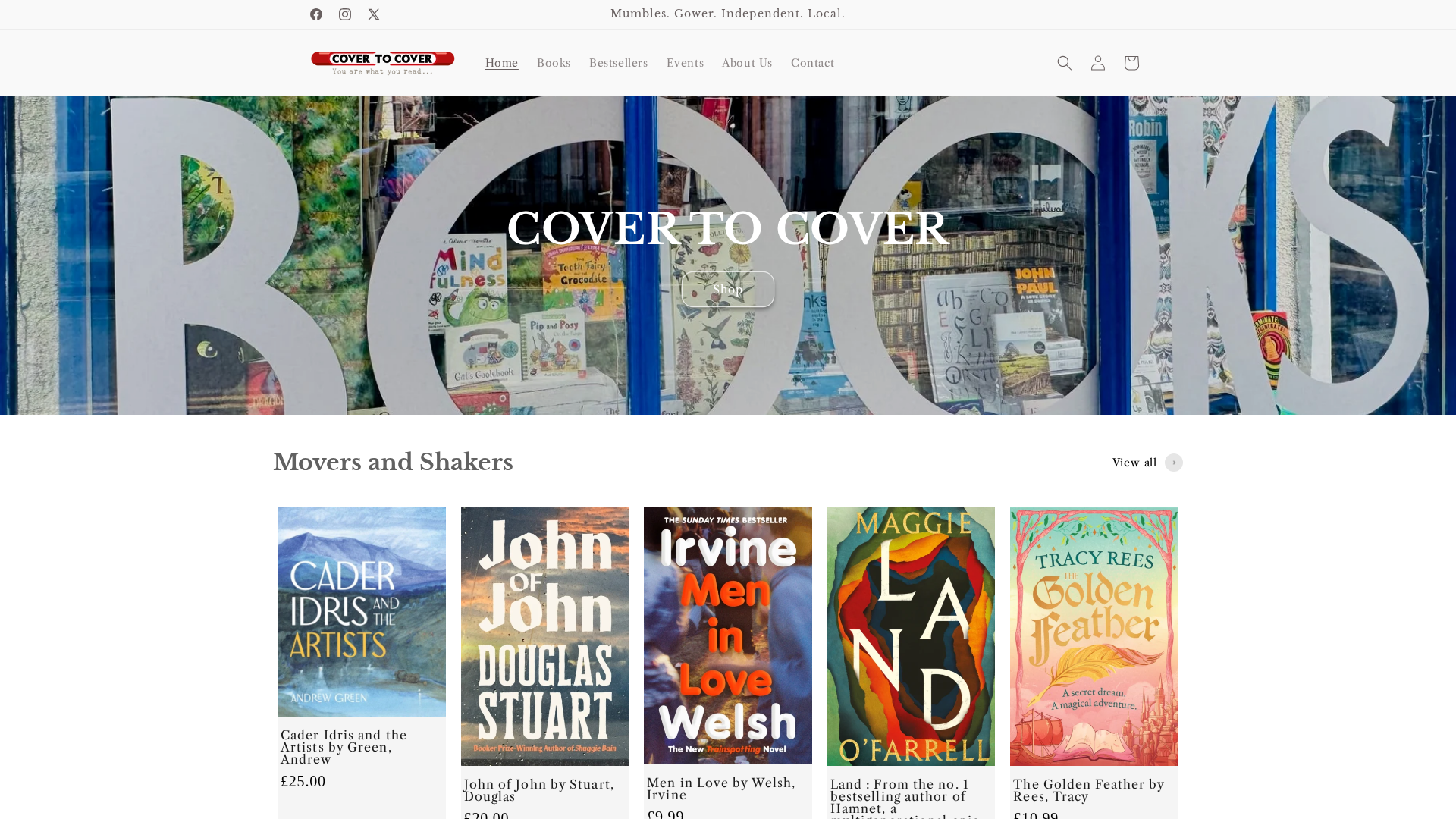Click the Shop button on banner

[728, 290]
